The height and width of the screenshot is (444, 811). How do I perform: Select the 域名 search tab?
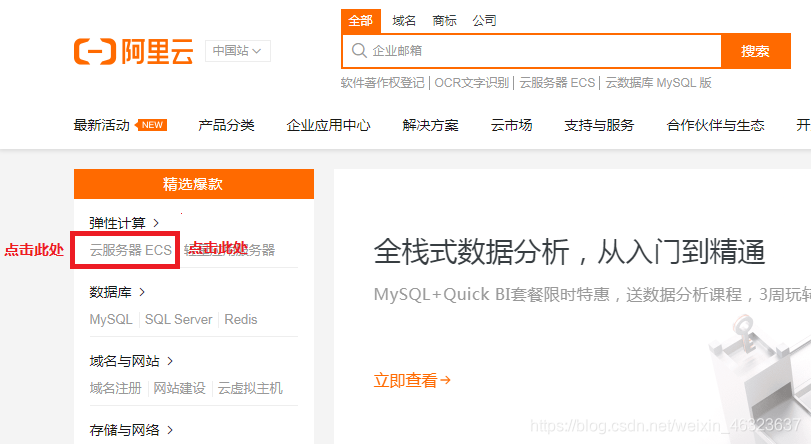[x=404, y=21]
